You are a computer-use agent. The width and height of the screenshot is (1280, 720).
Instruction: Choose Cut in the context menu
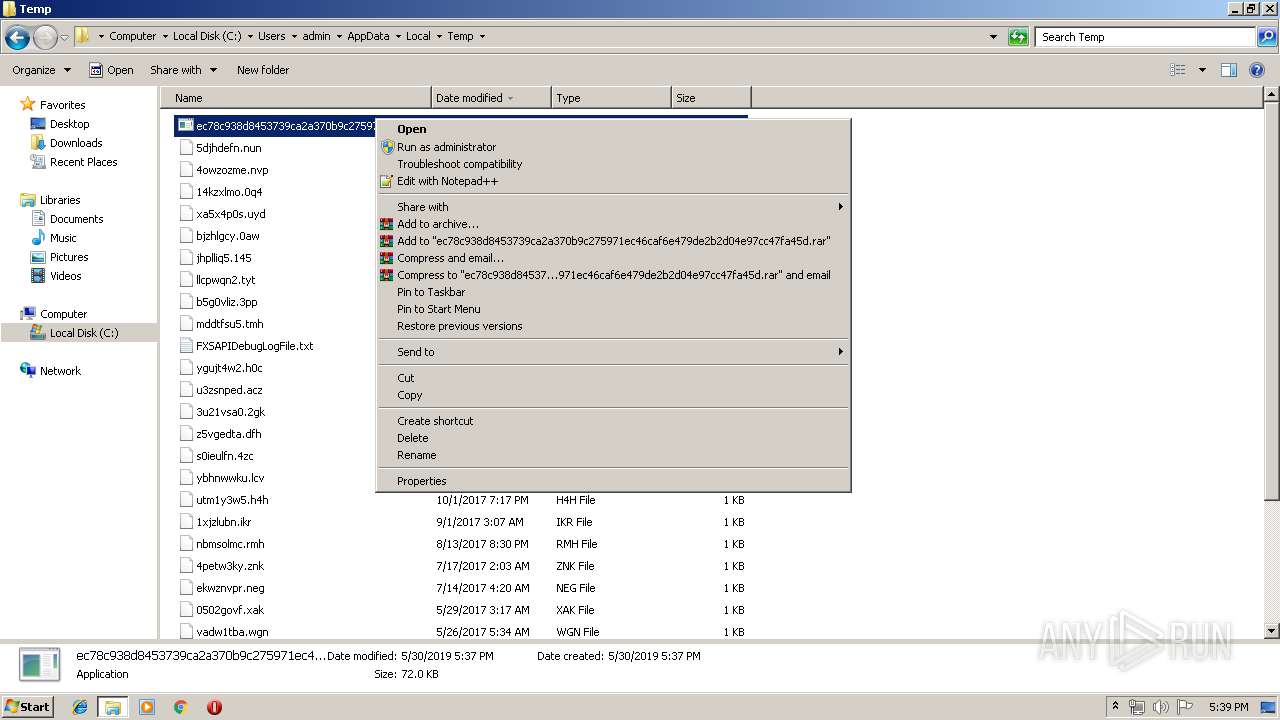613,378
